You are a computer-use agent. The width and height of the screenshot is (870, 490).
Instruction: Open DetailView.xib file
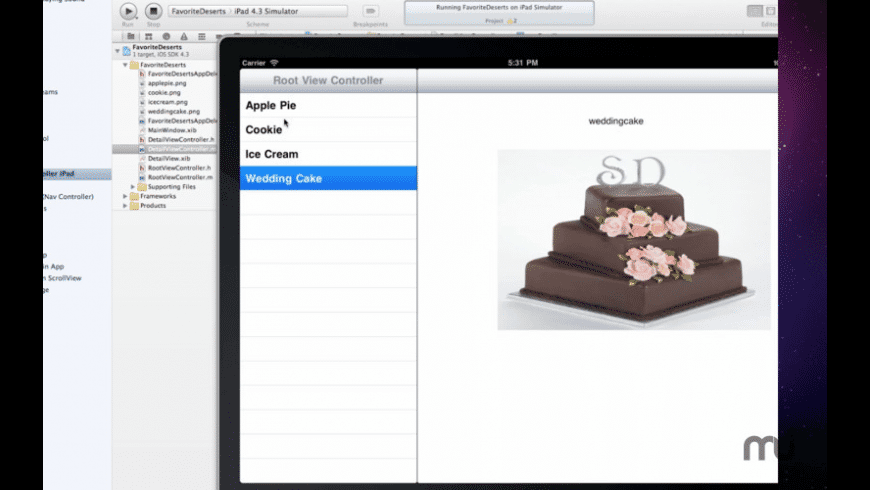pos(168,159)
